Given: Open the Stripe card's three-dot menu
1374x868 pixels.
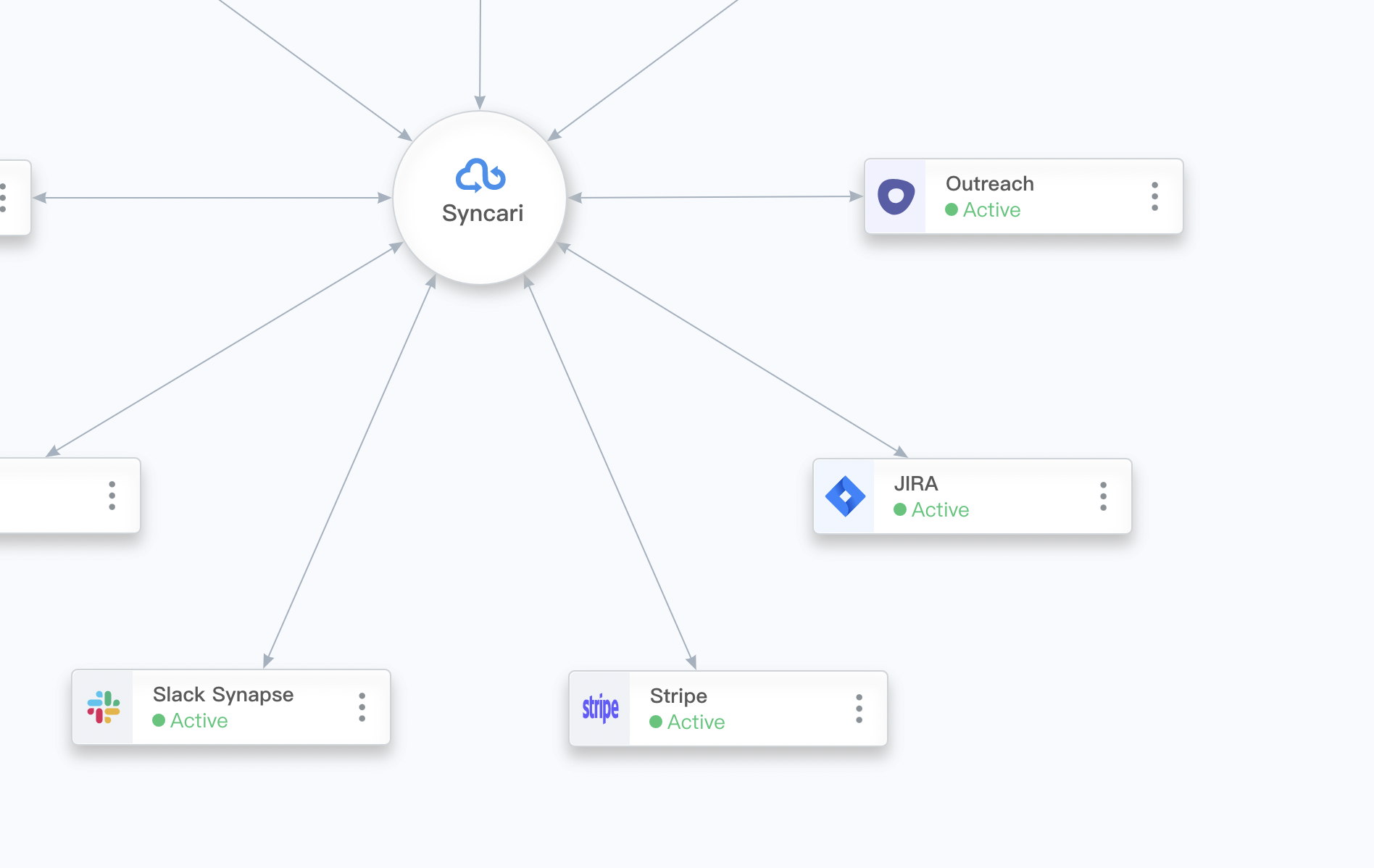Looking at the screenshot, I should [x=859, y=709].
